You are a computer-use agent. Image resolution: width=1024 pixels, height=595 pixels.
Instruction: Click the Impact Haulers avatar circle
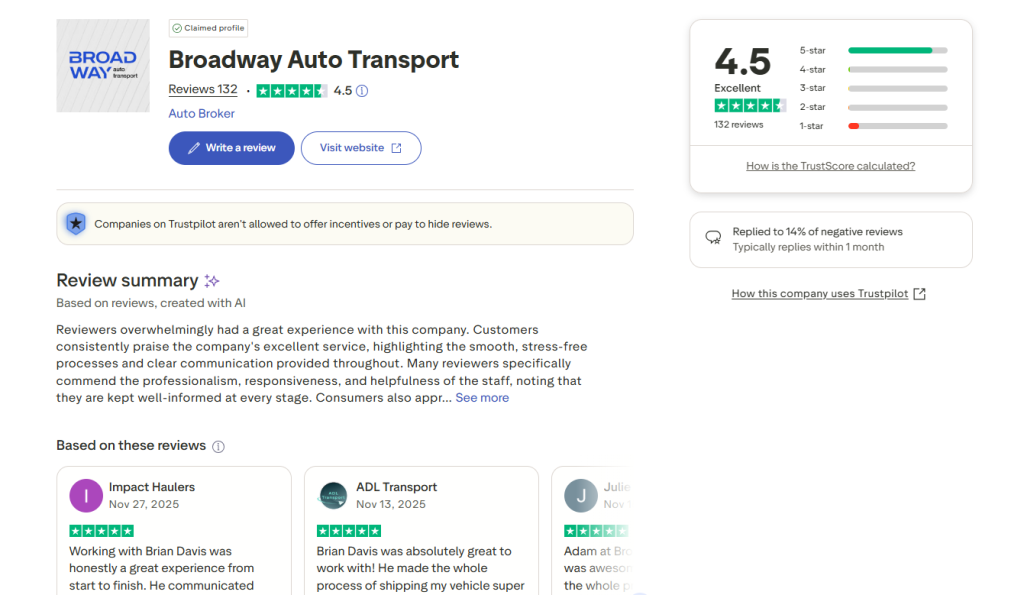pos(85,495)
